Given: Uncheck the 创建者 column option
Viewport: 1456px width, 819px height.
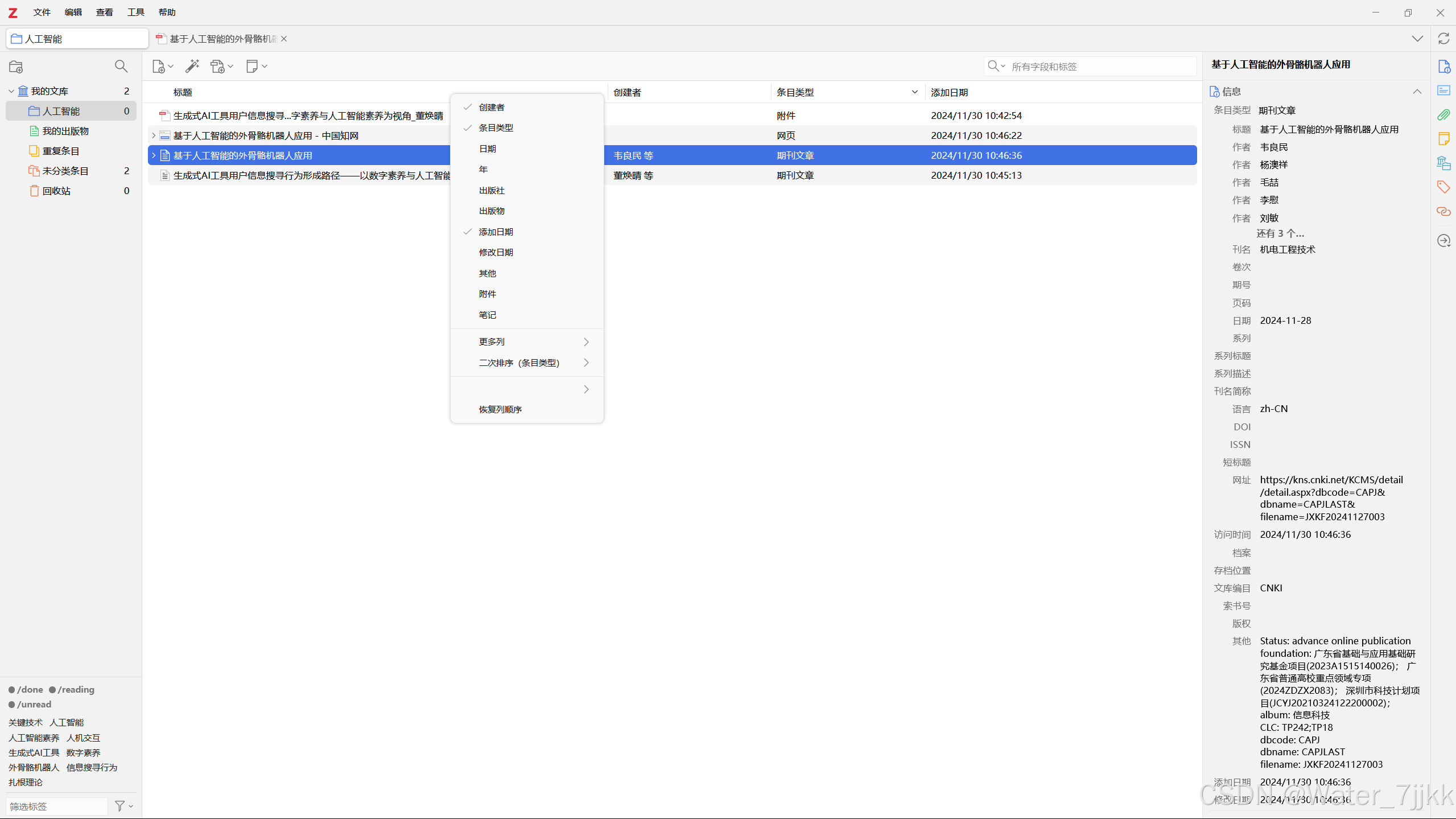Looking at the screenshot, I should click(492, 107).
